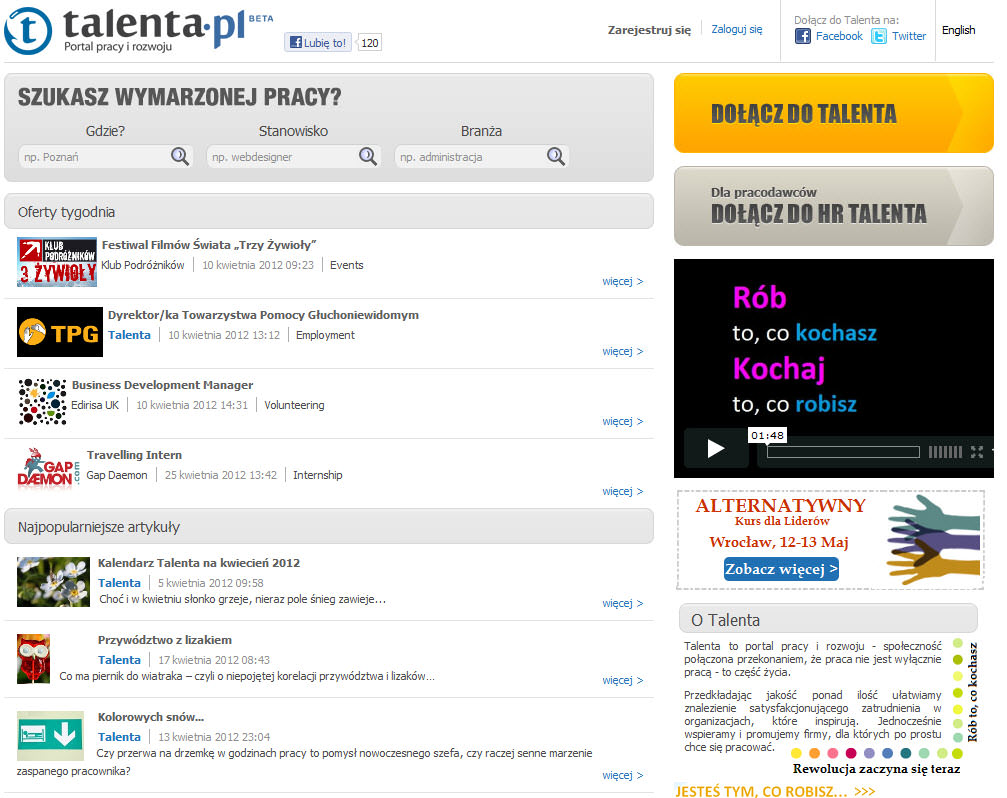Screen dimensions: 1007x798
Task: Click więcej for Przywództwo z lizakiem article
Action: [622, 681]
